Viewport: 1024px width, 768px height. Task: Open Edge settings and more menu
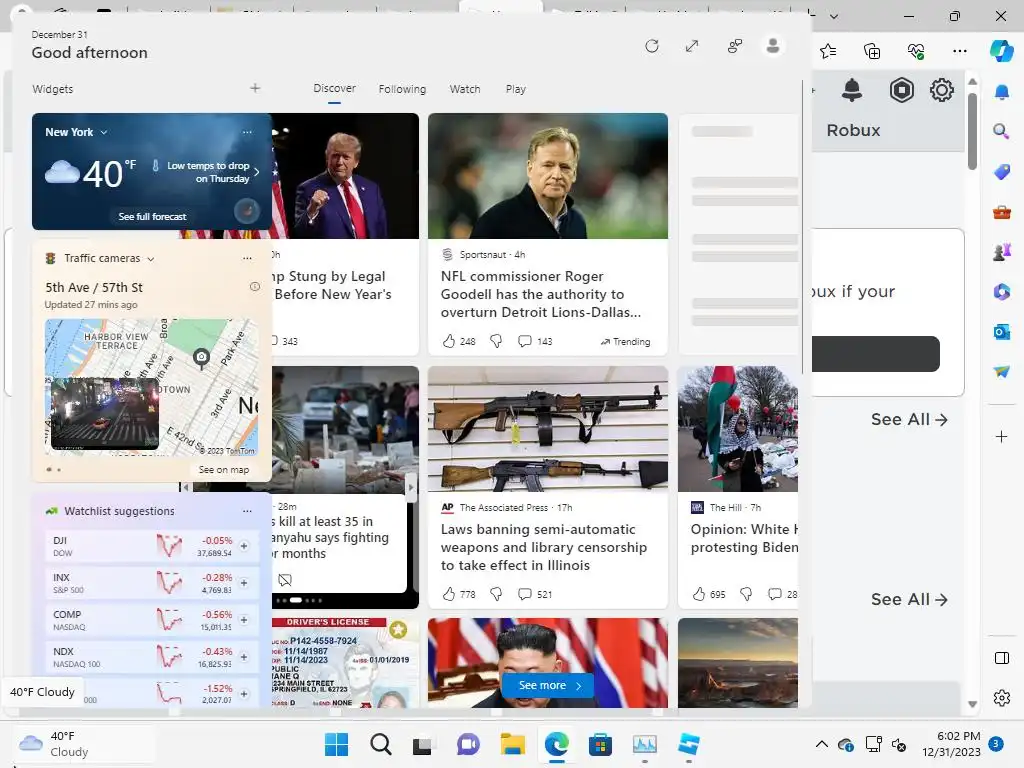click(959, 51)
